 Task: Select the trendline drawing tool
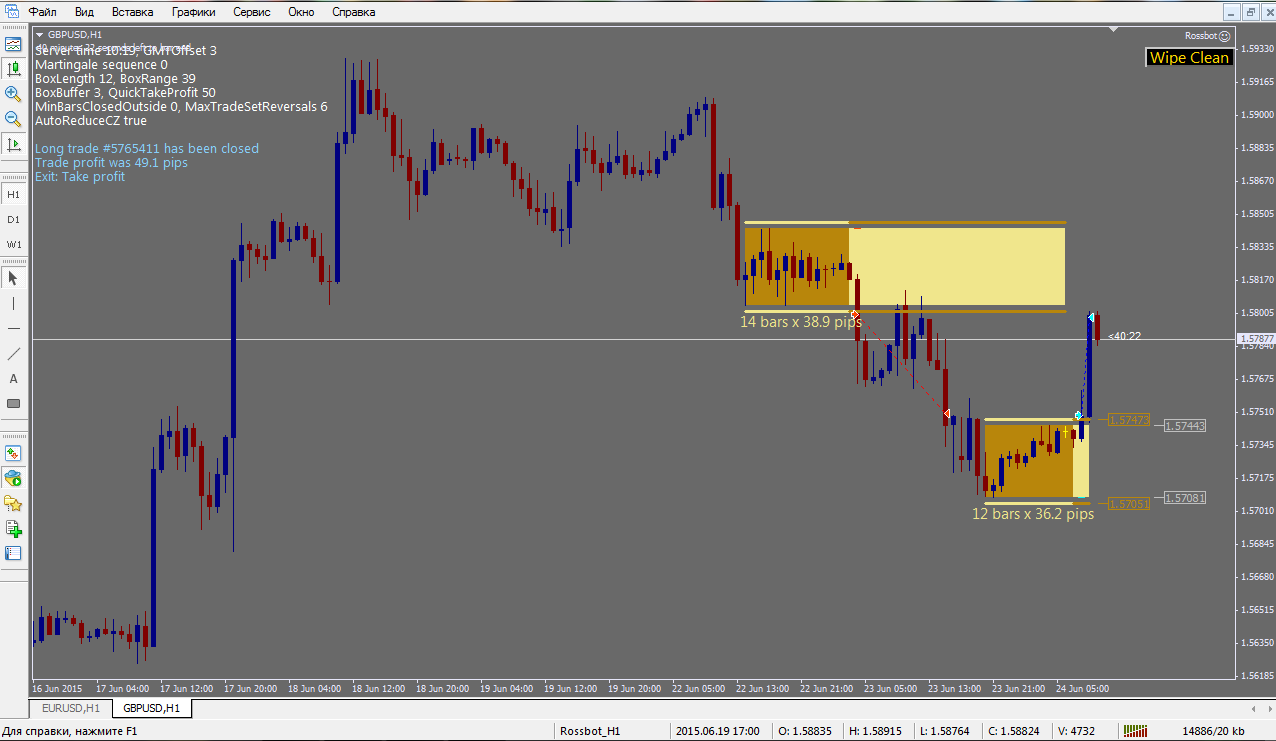pyautogui.click(x=13, y=353)
